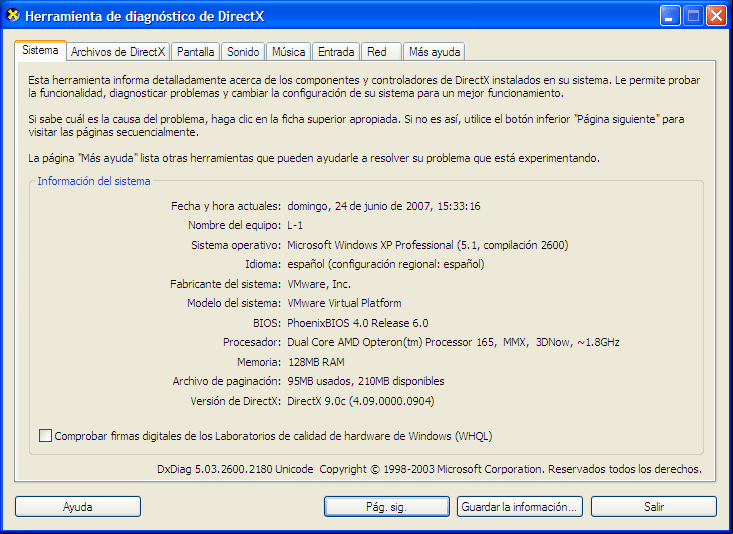Go to the Música tab

click(x=288, y=51)
